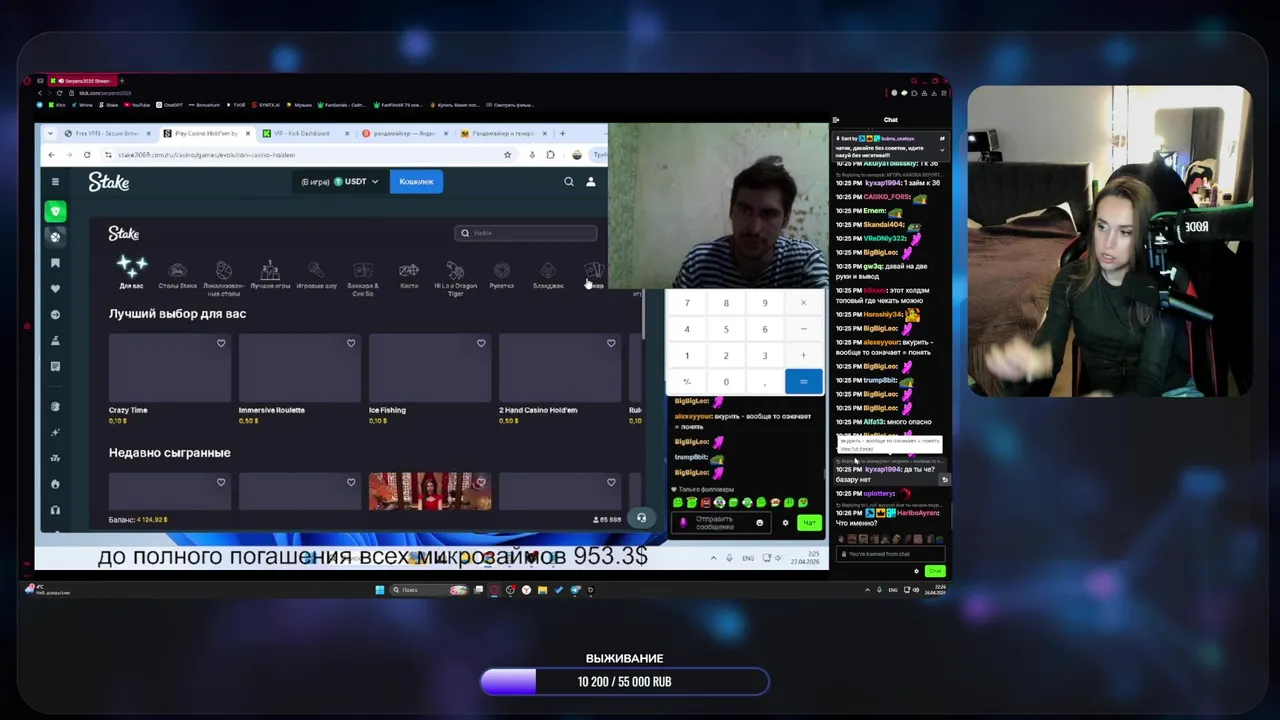Click 'Выживание' 10 200 / 55 000 RUB progress bar
Screen dimensions: 1280x720
click(625, 682)
